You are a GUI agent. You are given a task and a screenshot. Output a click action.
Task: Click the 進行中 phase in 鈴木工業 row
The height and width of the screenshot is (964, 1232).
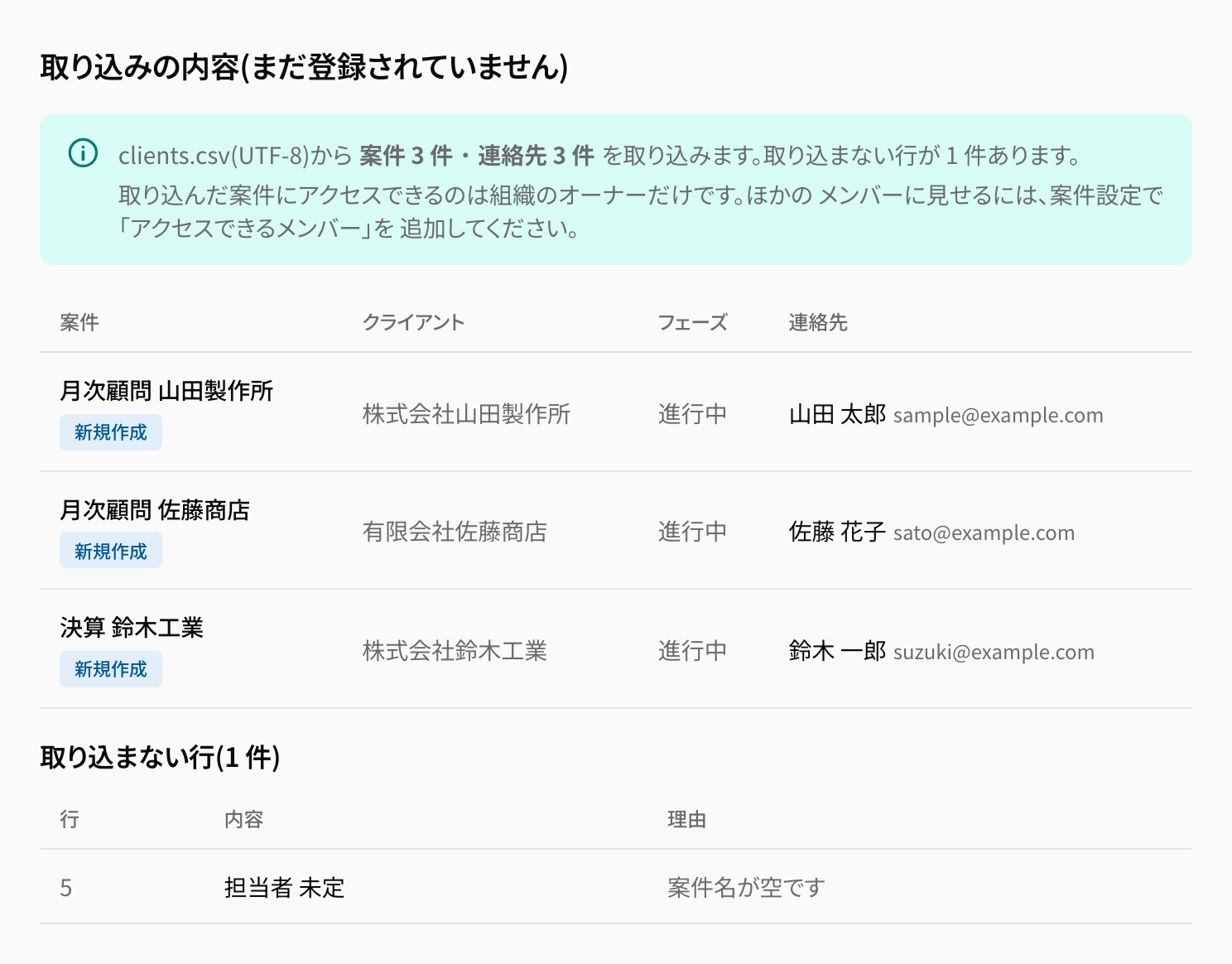(692, 651)
